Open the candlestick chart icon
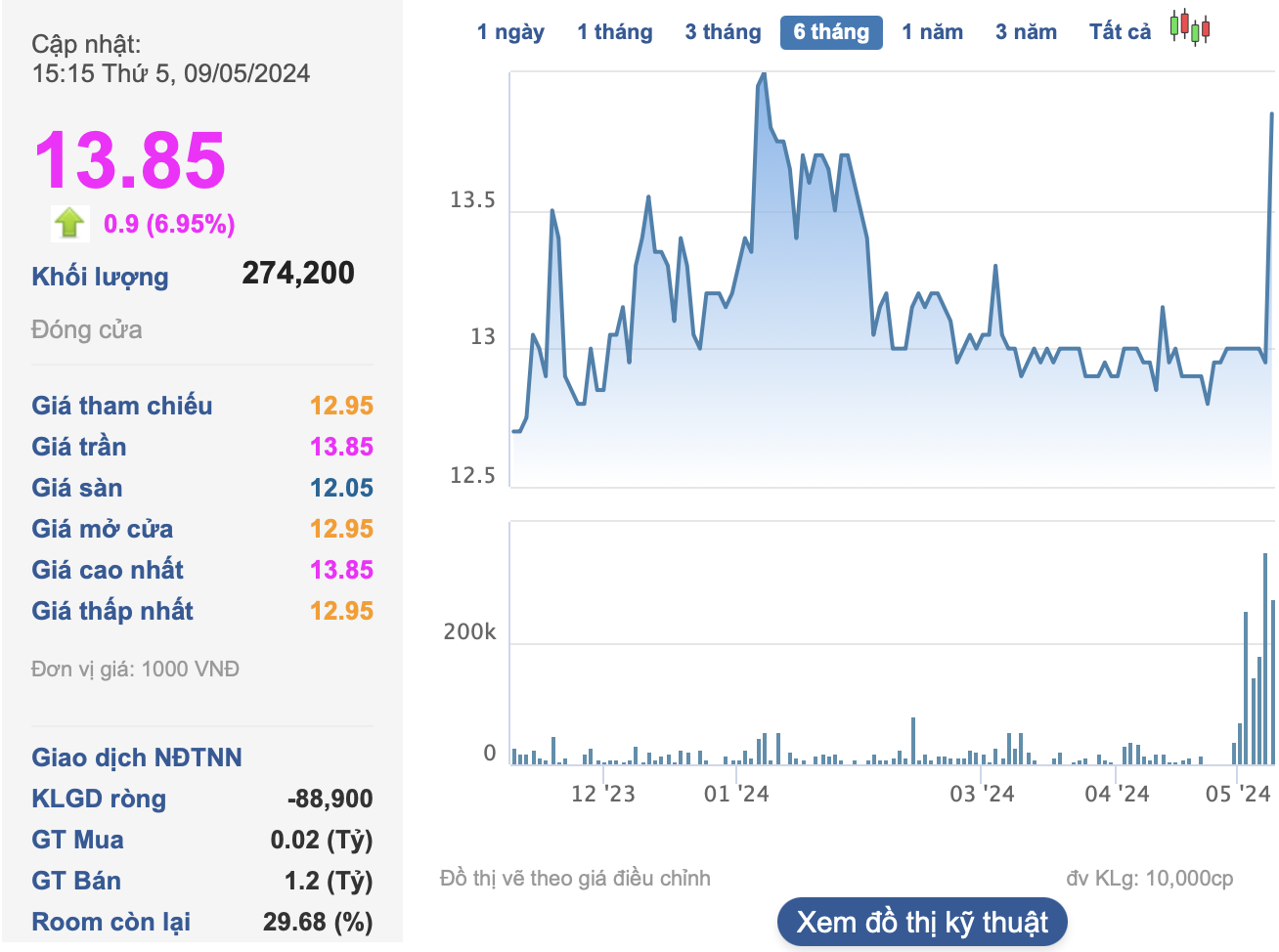The image size is (1279, 952). click(1190, 27)
